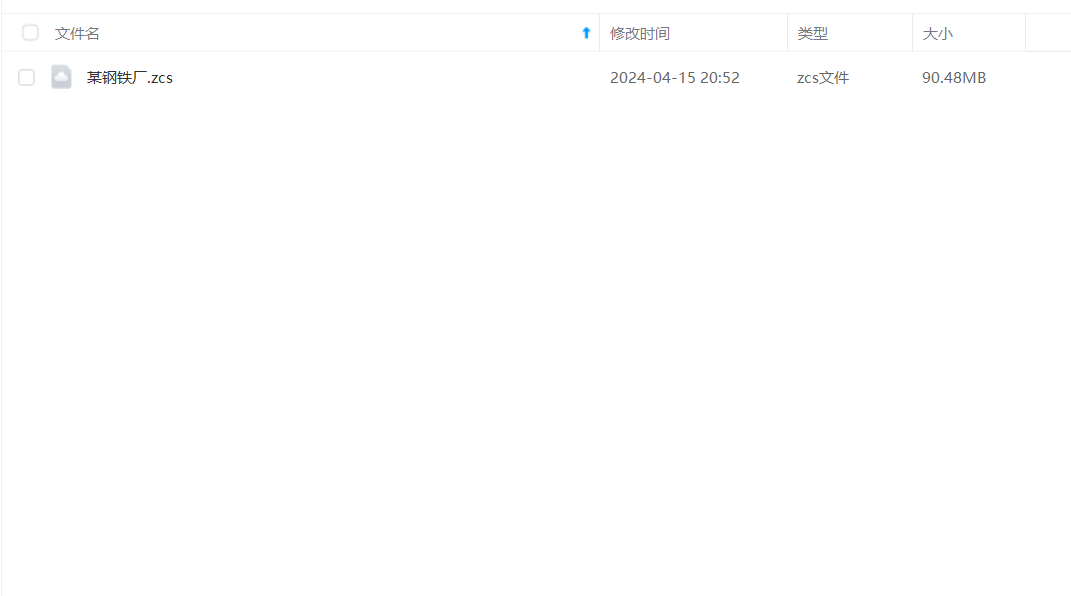Screen dimensions: 1071x596
Task: Sort by the 大小 column header
Action: coord(938,33)
